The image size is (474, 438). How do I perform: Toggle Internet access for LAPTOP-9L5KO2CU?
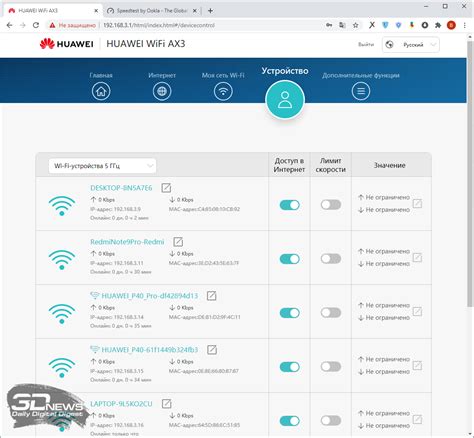pos(290,421)
